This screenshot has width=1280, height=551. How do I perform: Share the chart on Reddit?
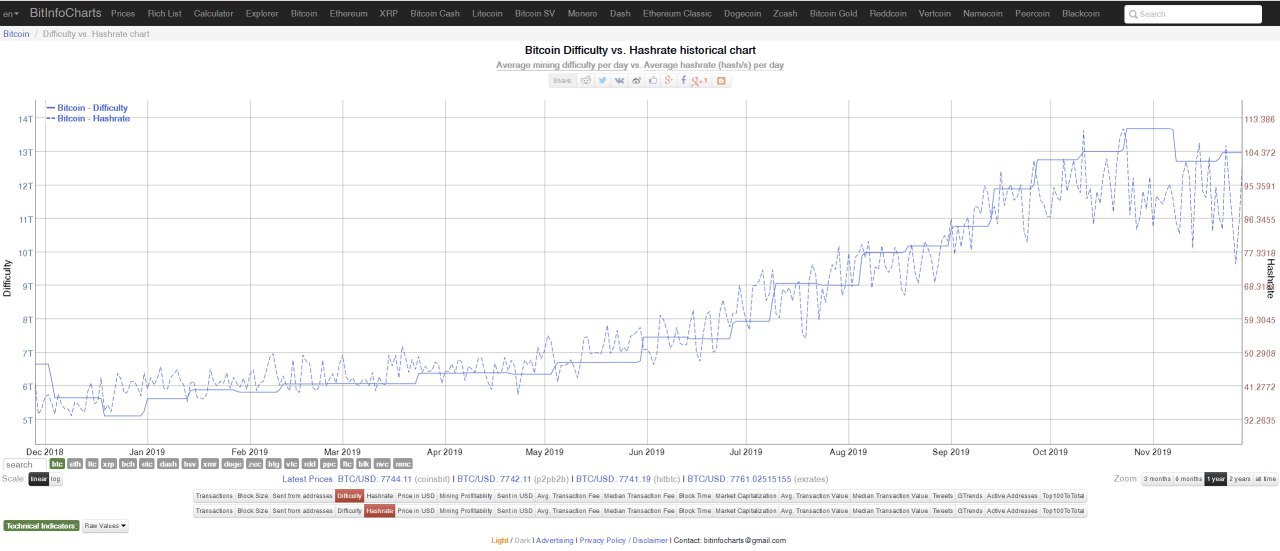pyautogui.click(x=586, y=80)
